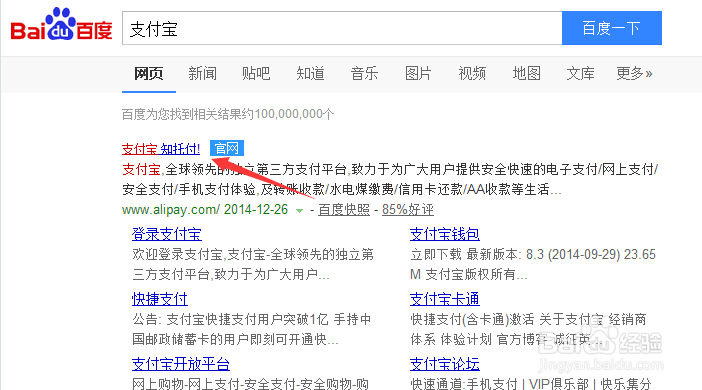Open the 贴吧 tab
The image size is (702, 390).
256,73
